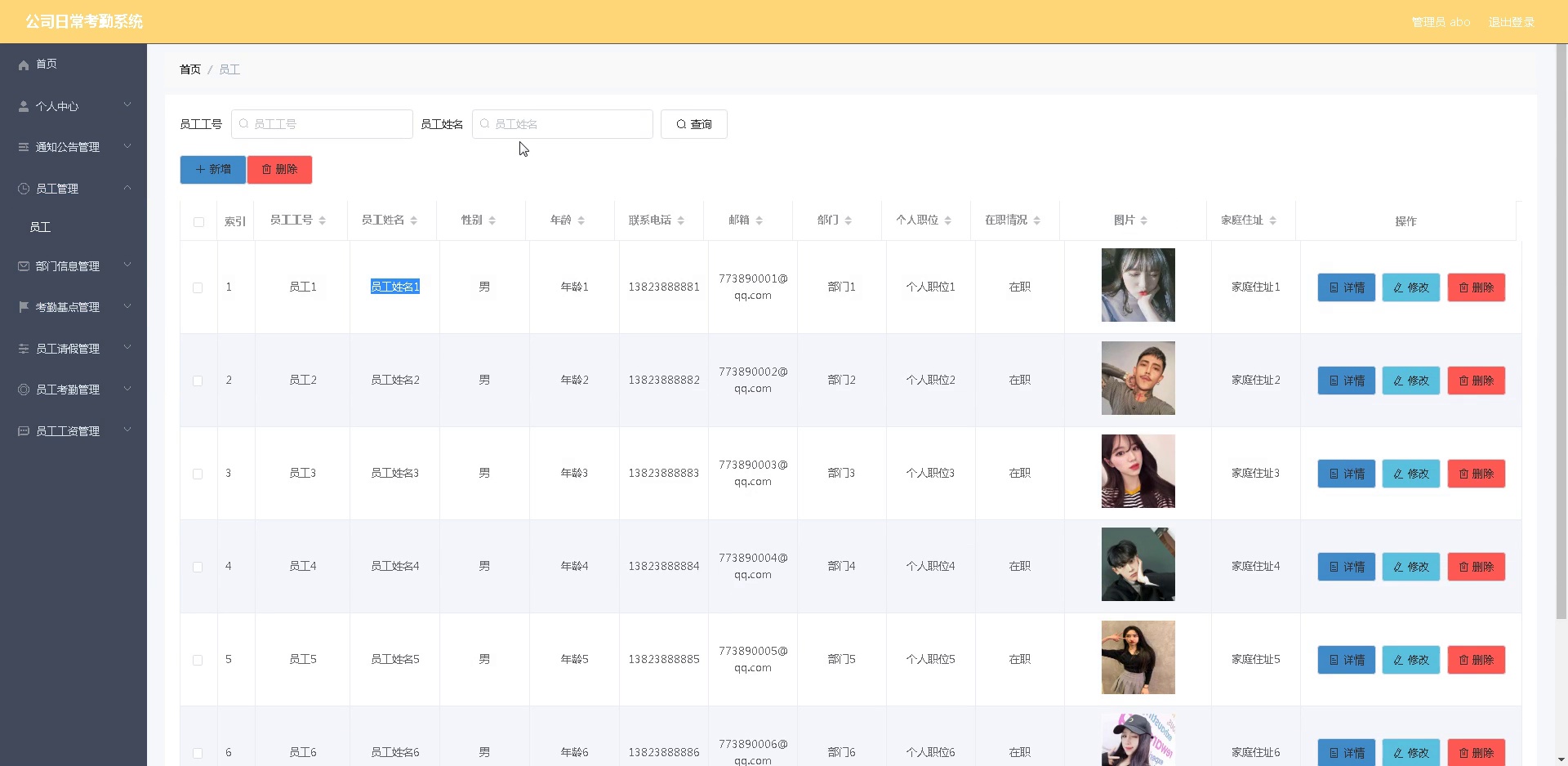
Task: Click 修改 for 员工5
Action: tap(1411, 660)
